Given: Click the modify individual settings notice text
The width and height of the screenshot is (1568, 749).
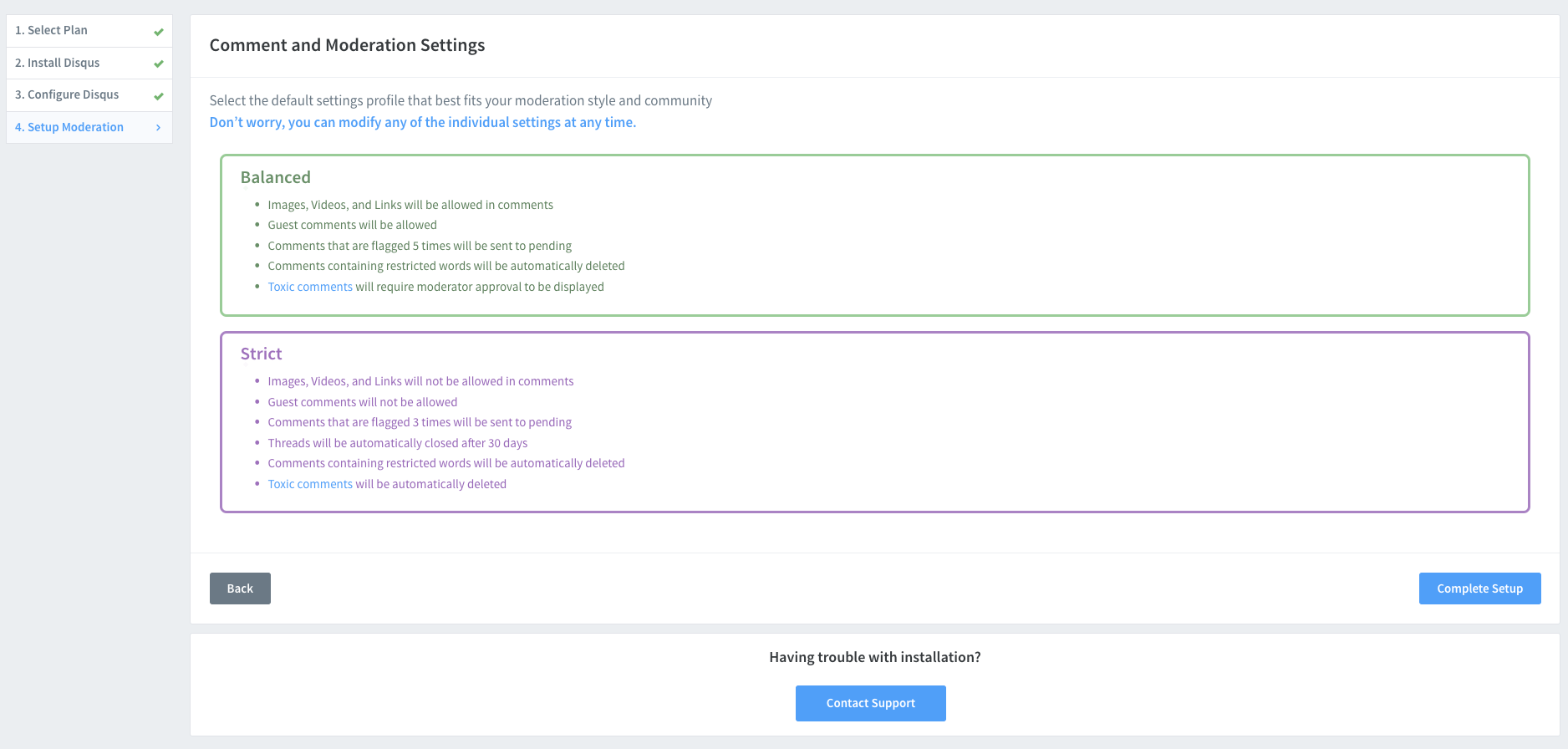Looking at the screenshot, I should [x=422, y=122].
